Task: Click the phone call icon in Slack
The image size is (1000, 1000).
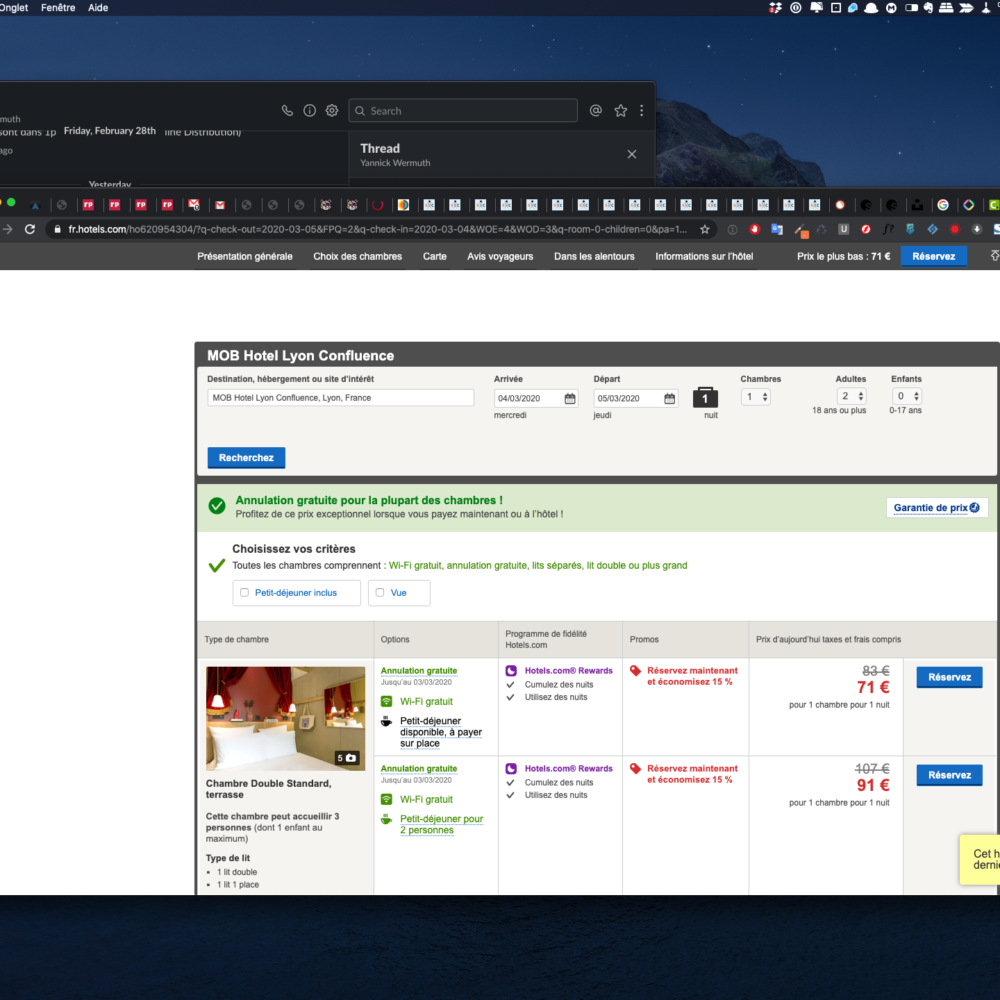Action: (x=288, y=111)
